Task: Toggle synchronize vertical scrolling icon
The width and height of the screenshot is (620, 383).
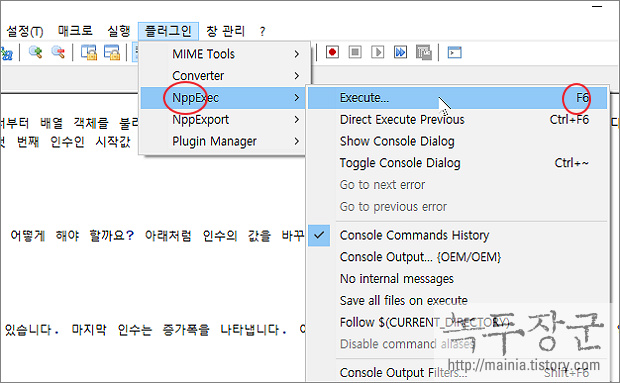Action: click(89, 52)
